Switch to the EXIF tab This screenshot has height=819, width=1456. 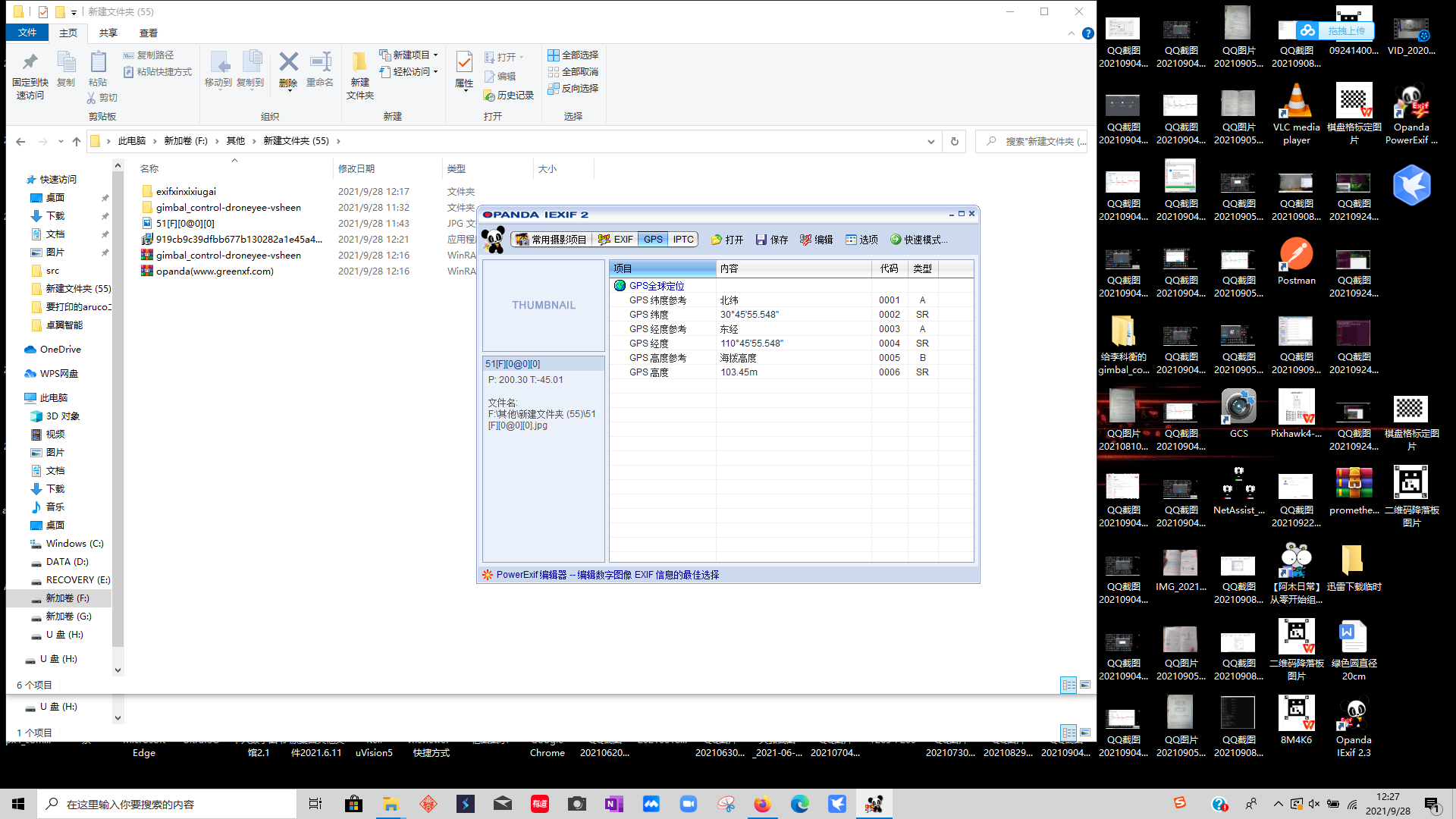point(615,240)
